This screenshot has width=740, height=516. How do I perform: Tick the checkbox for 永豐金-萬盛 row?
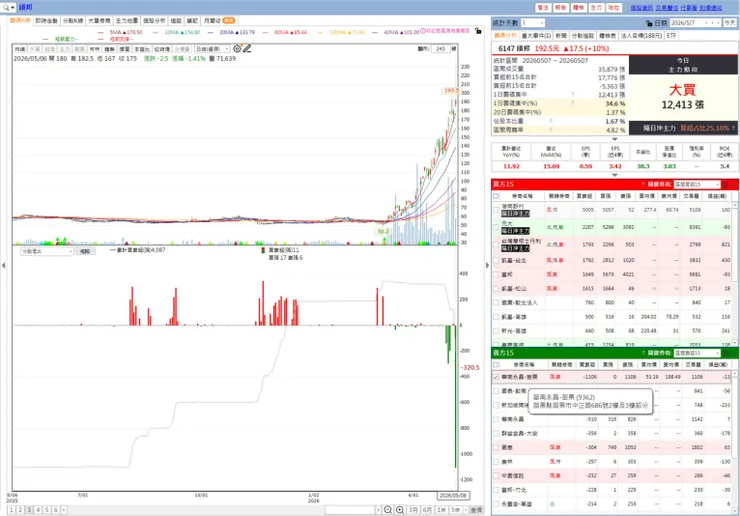[496, 504]
